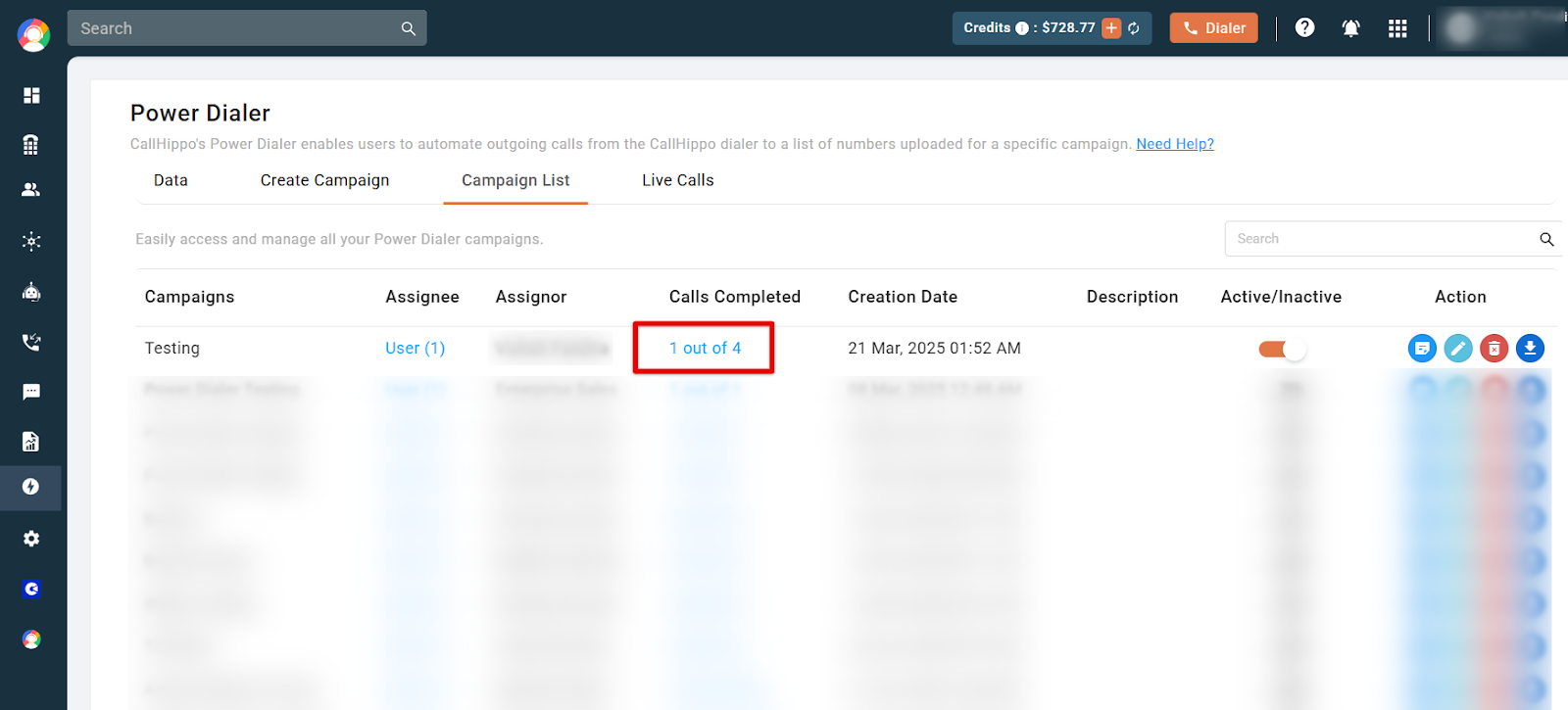Image resolution: width=1568 pixels, height=710 pixels.
Task: Open the Users icon in sidebar
Action: [x=31, y=190]
